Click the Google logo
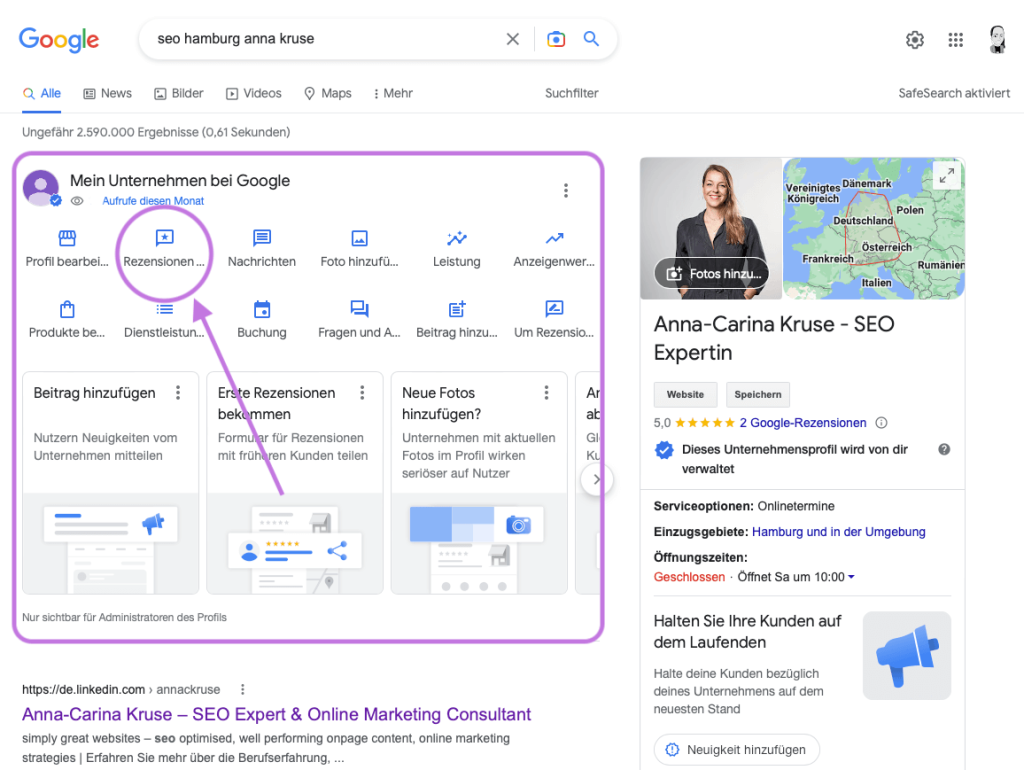1024x770 pixels. point(59,39)
